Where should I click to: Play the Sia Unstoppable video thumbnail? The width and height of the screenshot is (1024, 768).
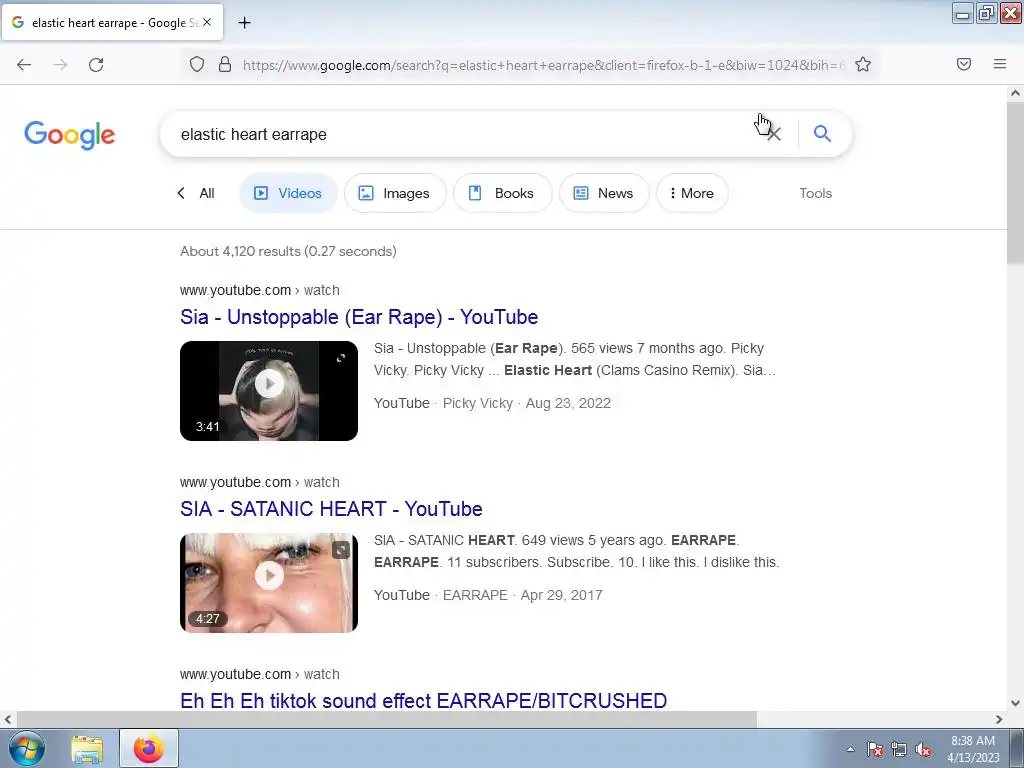tap(269, 391)
